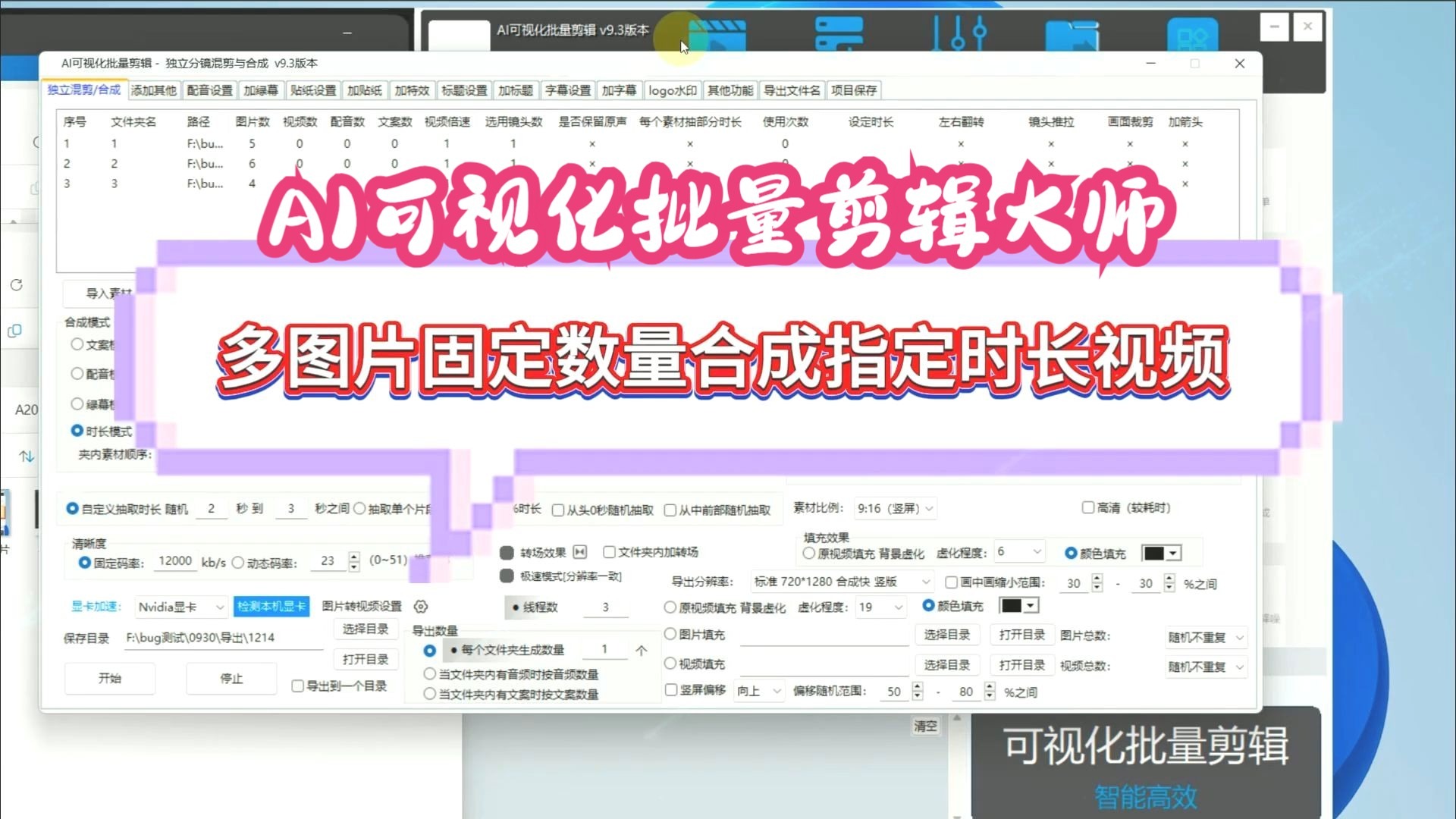Select row 3 image count 4 in table

click(252, 184)
